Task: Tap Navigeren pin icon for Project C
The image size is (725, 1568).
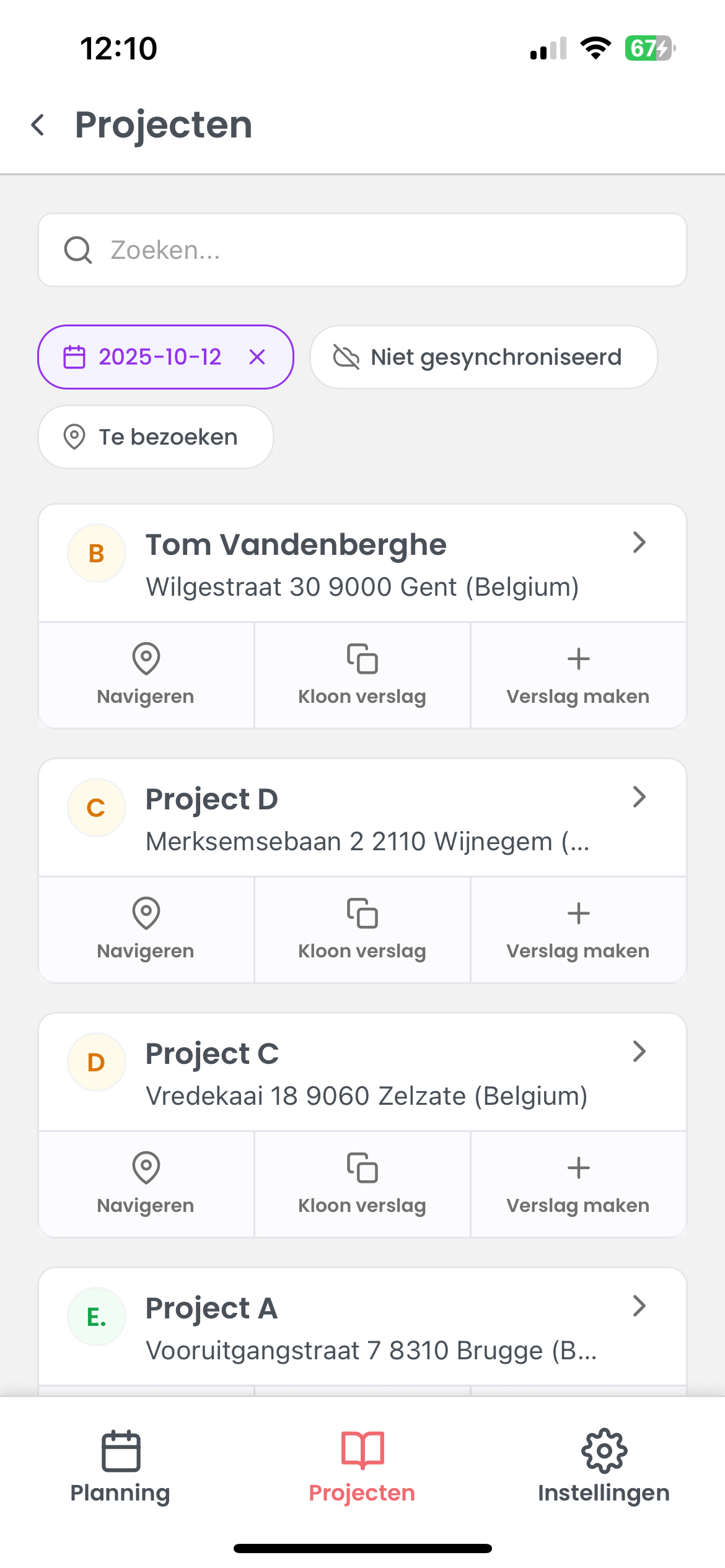Action: point(146,1168)
